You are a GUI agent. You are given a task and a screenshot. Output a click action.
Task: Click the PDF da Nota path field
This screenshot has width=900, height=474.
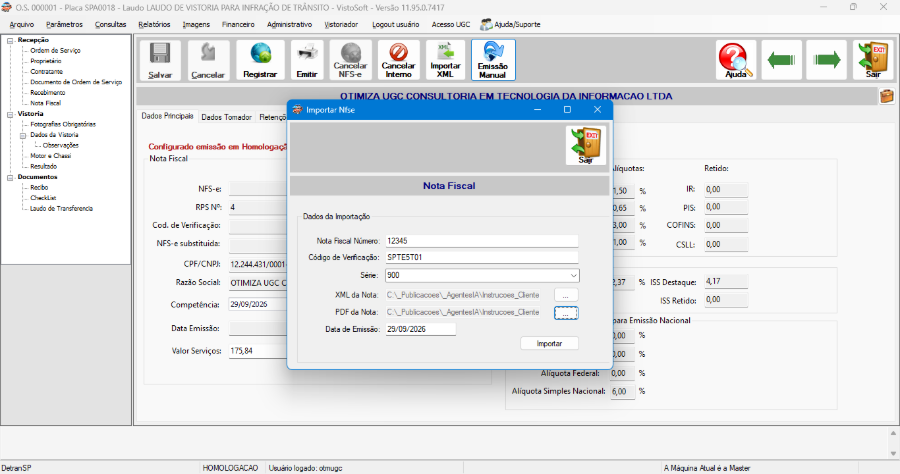463,312
